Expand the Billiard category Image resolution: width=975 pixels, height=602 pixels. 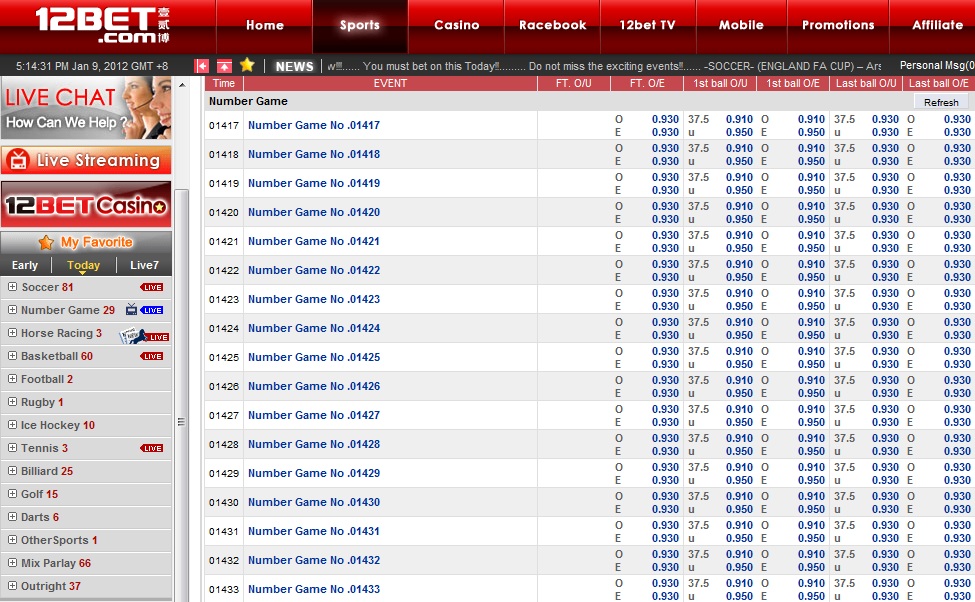point(12,471)
